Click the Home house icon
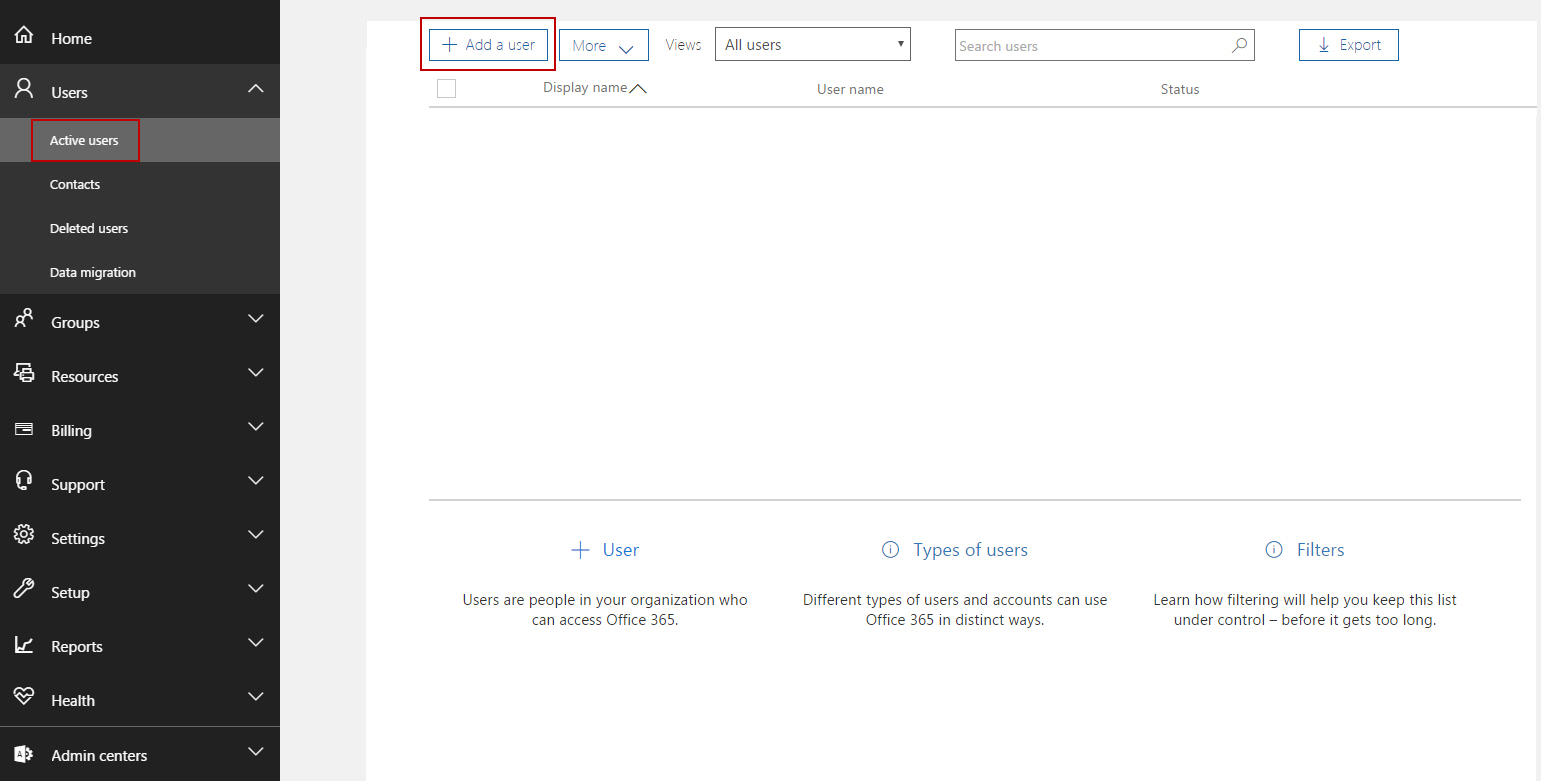 [24, 37]
